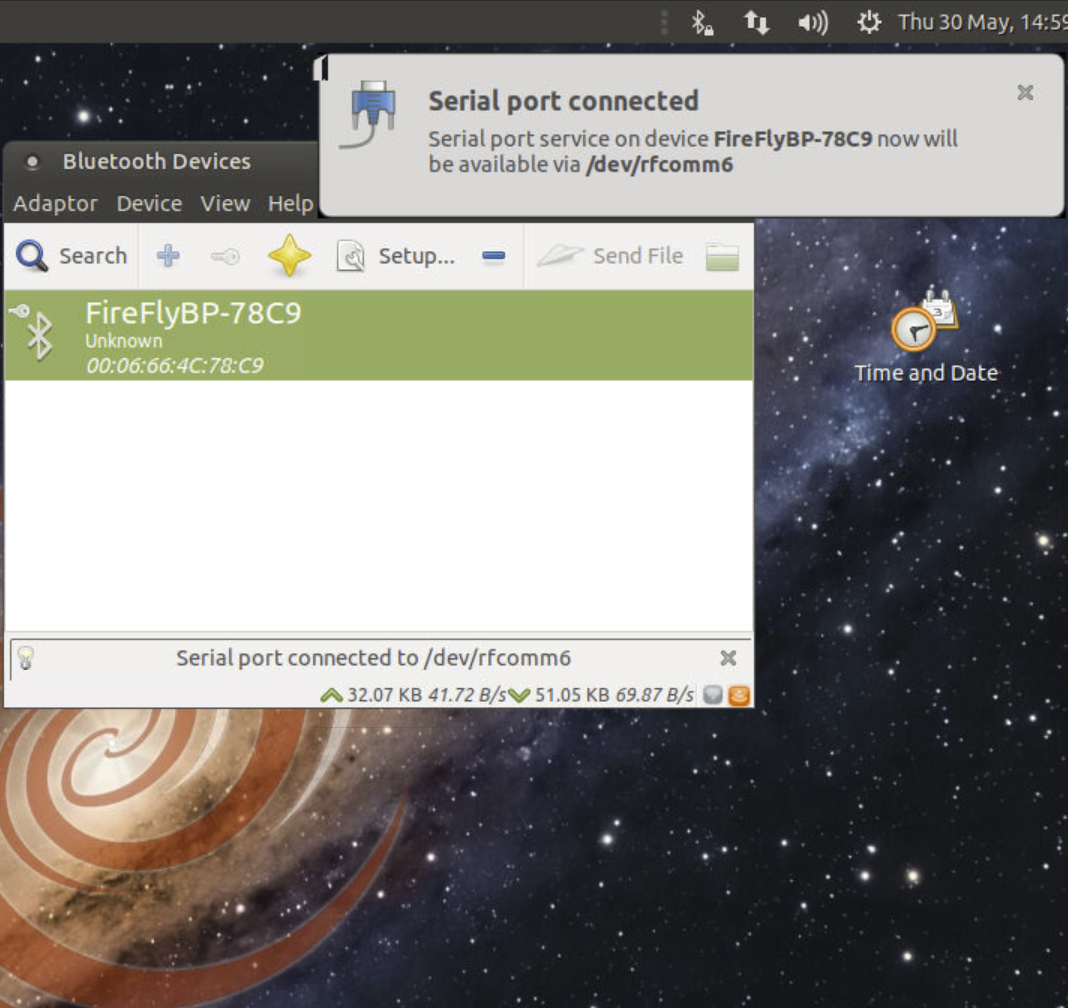
Task: Click the 'Serial port connected' notification title
Action: point(563,101)
